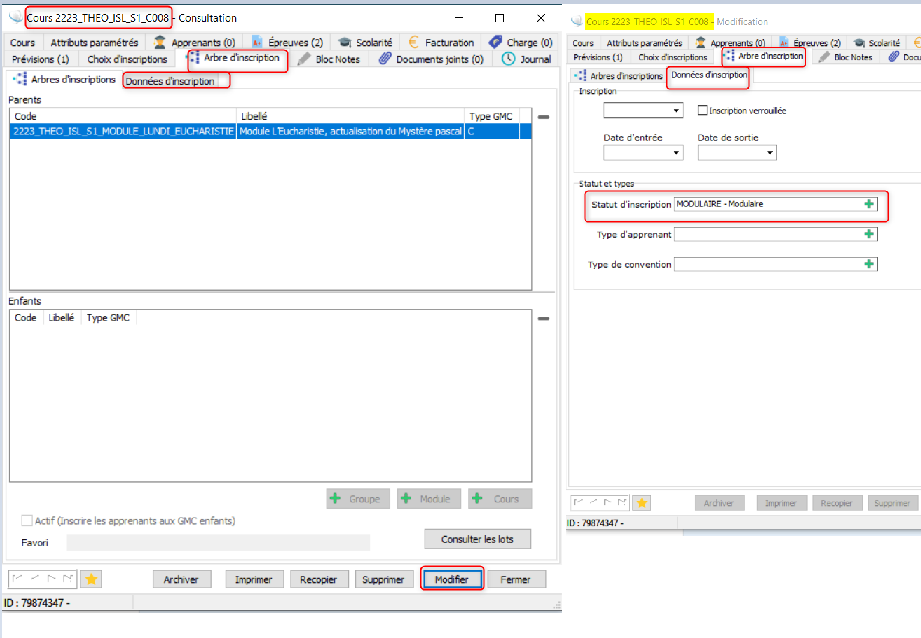Enable Actif inscrire les apprenants checkbox
The height and width of the screenshot is (638, 921).
pos(27,521)
